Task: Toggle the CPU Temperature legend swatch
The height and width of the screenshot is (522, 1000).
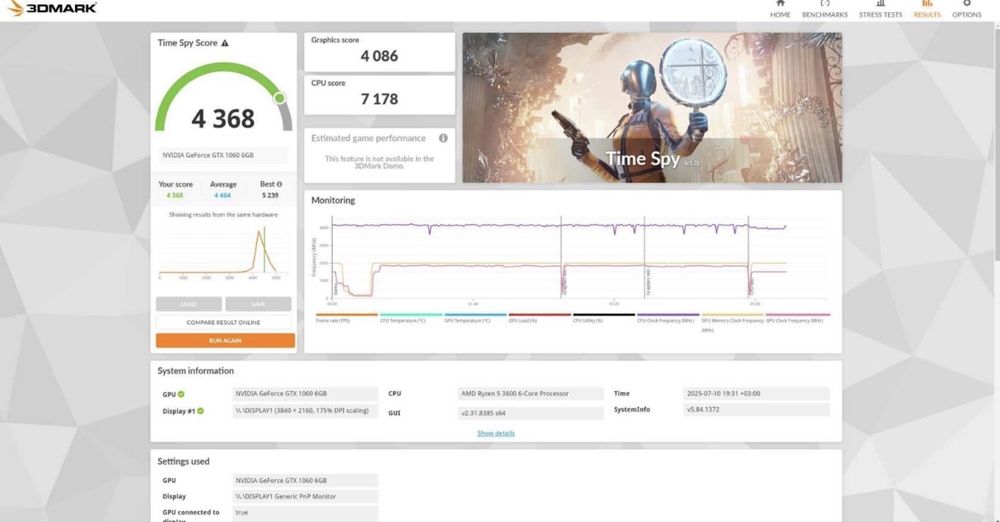Action: (x=411, y=315)
